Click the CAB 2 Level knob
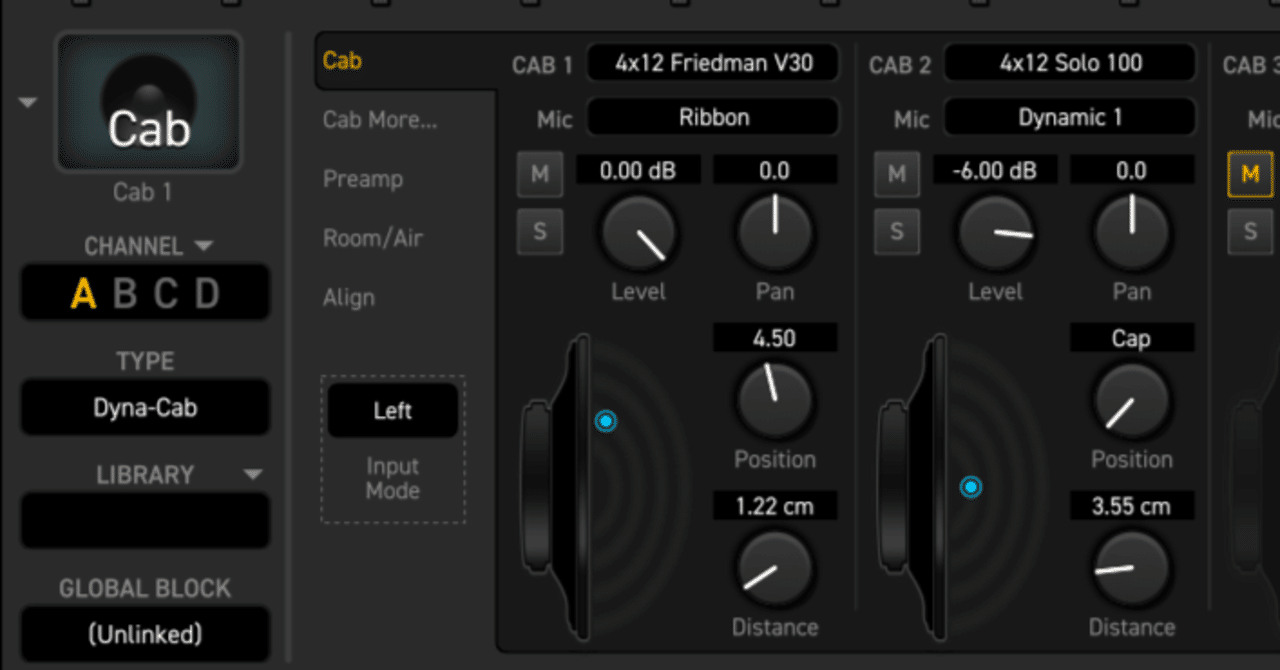1280x670 pixels. click(996, 233)
